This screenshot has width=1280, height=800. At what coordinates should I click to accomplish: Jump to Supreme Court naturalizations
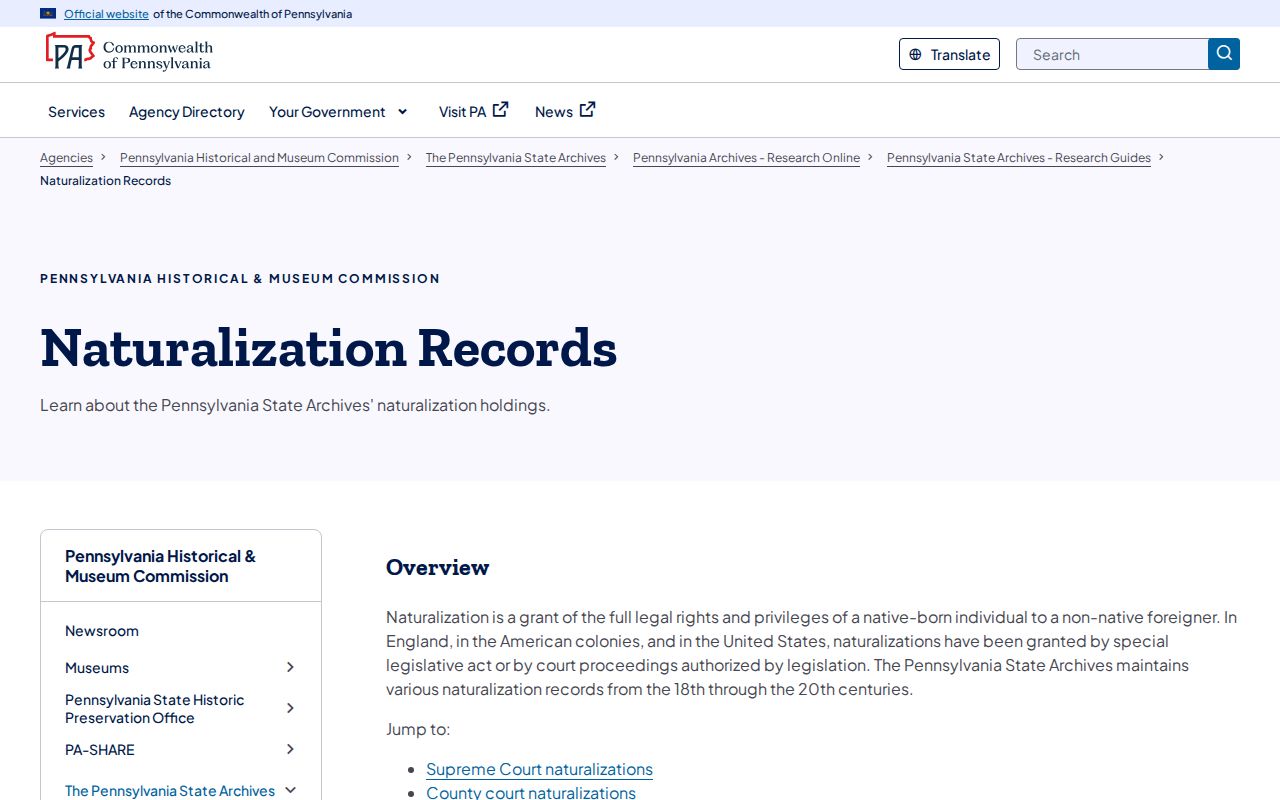click(539, 769)
